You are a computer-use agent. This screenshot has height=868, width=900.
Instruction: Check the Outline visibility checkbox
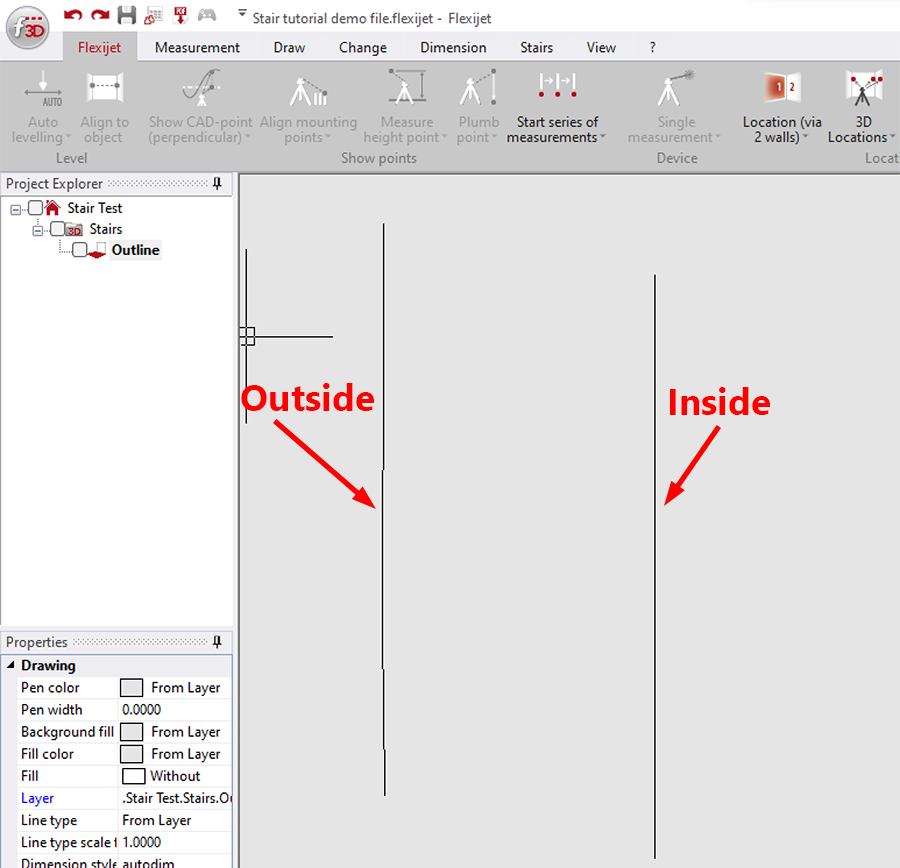click(x=81, y=250)
